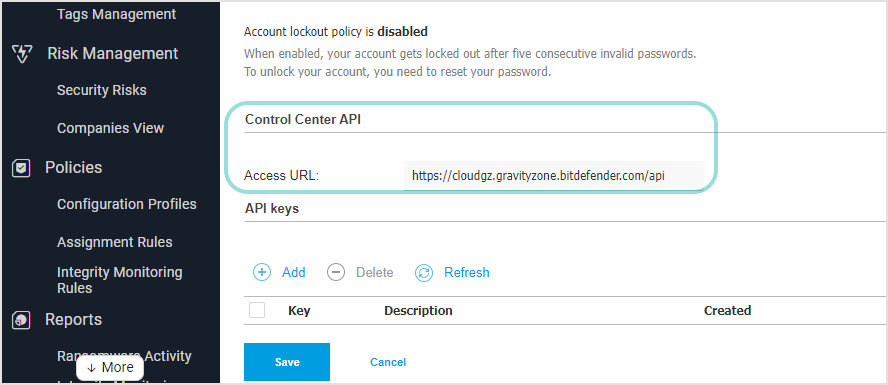Sort by the Created column header
This screenshot has height=385, width=888.
[727, 310]
